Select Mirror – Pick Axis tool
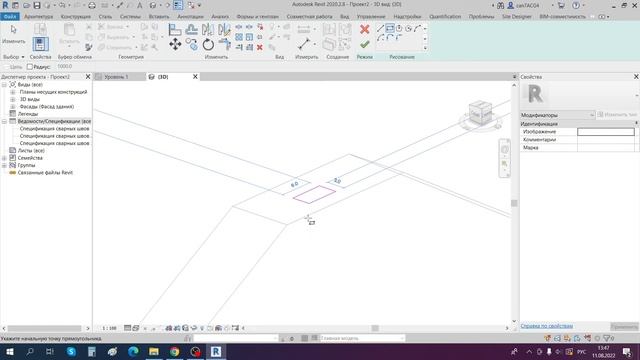Viewport: 640px width, 360px height. point(208,29)
